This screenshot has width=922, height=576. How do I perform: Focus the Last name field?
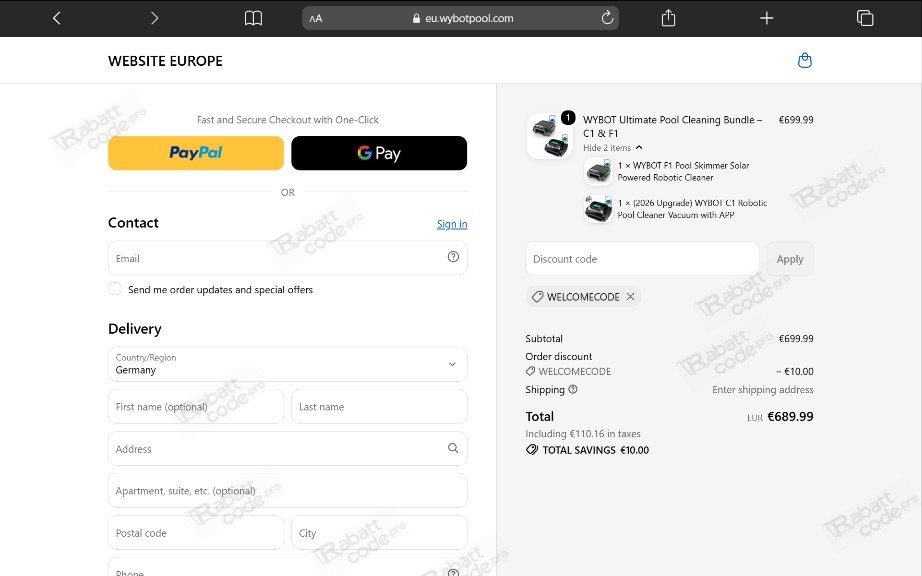tap(379, 406)
